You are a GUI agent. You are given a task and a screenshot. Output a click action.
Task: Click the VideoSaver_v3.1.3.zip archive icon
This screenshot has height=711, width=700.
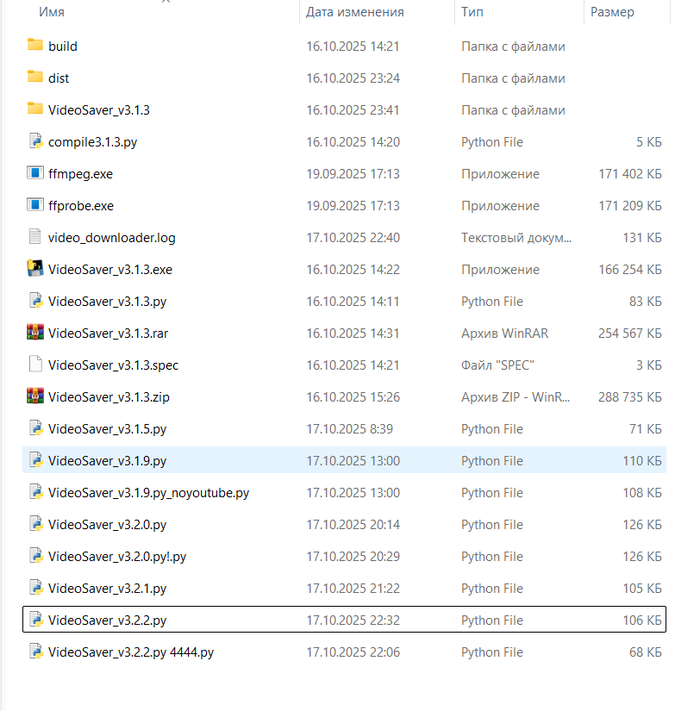coord(35,397)
